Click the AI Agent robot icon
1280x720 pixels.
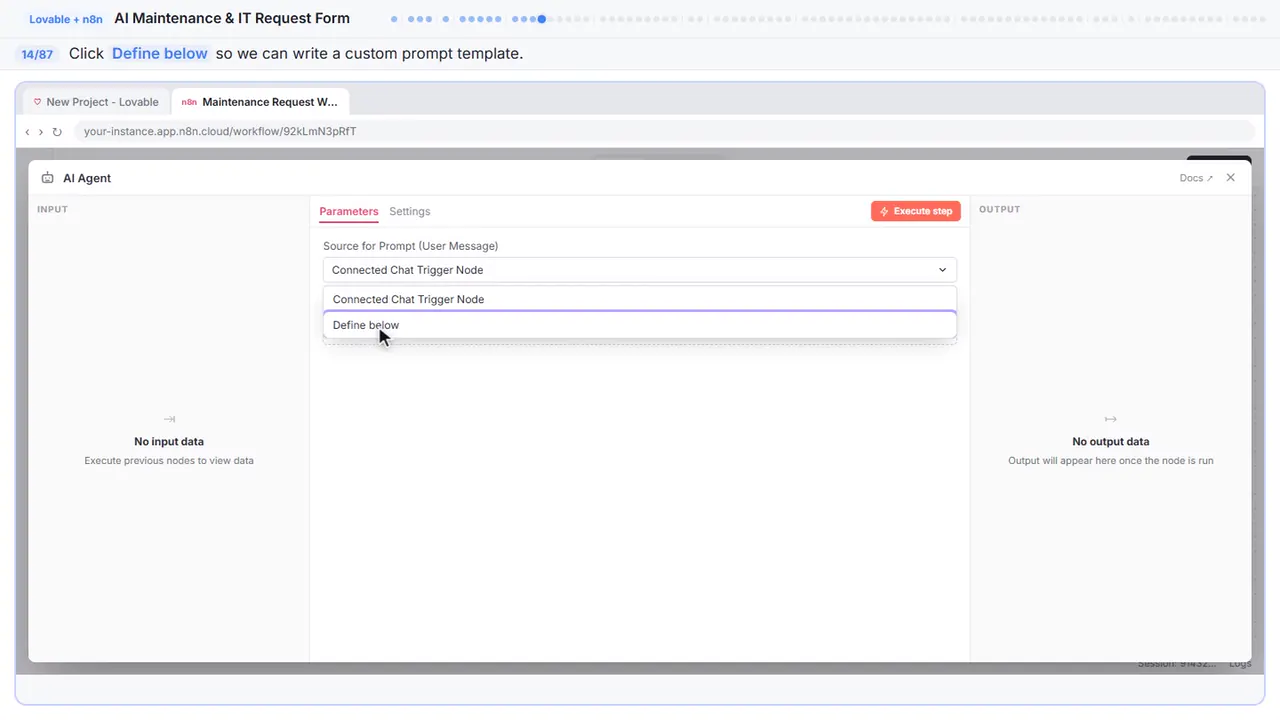coord(48,178)
